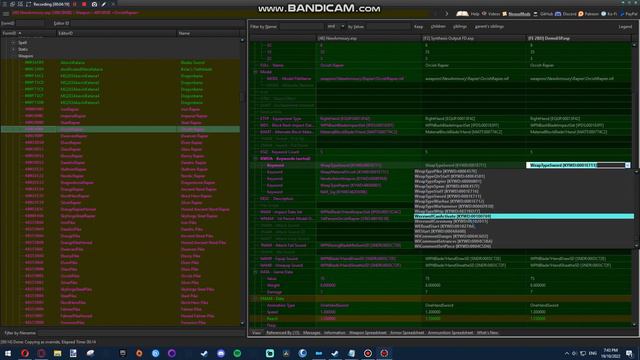
Task: Select the highlighted Orcish Rapier weapon row
Action: point(120,129)
